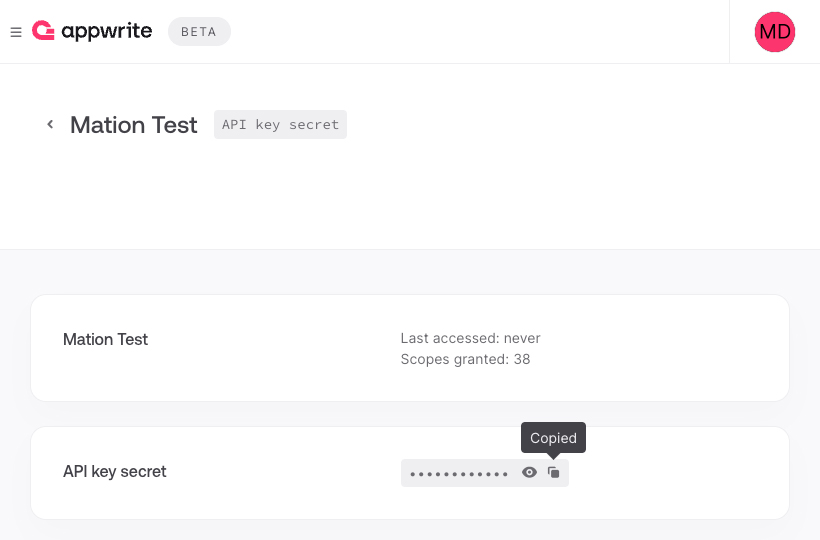Image resolution: width=820 pixels, height=540 pixels.
Task: Copy the API key secret to clipboard
Action: [553, 473]
